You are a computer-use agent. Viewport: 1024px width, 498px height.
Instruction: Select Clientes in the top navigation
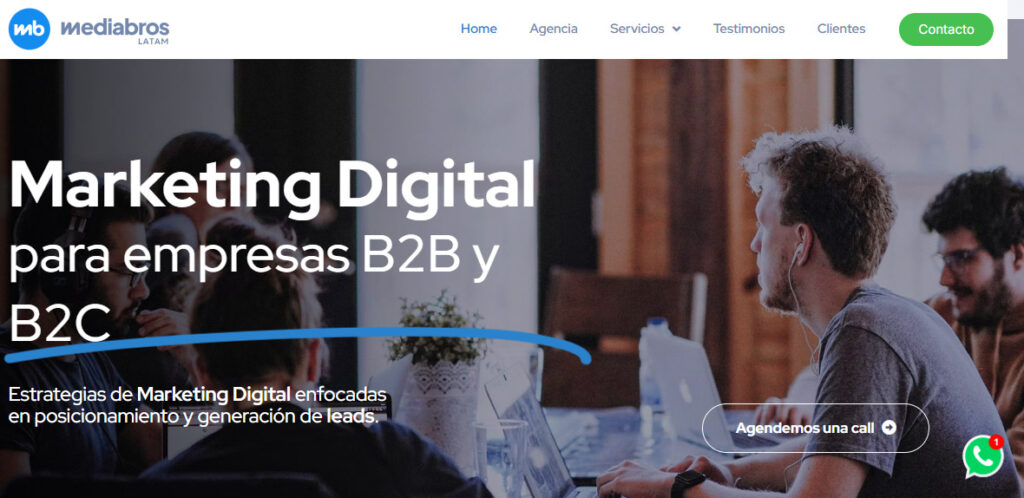click(841, 29)
